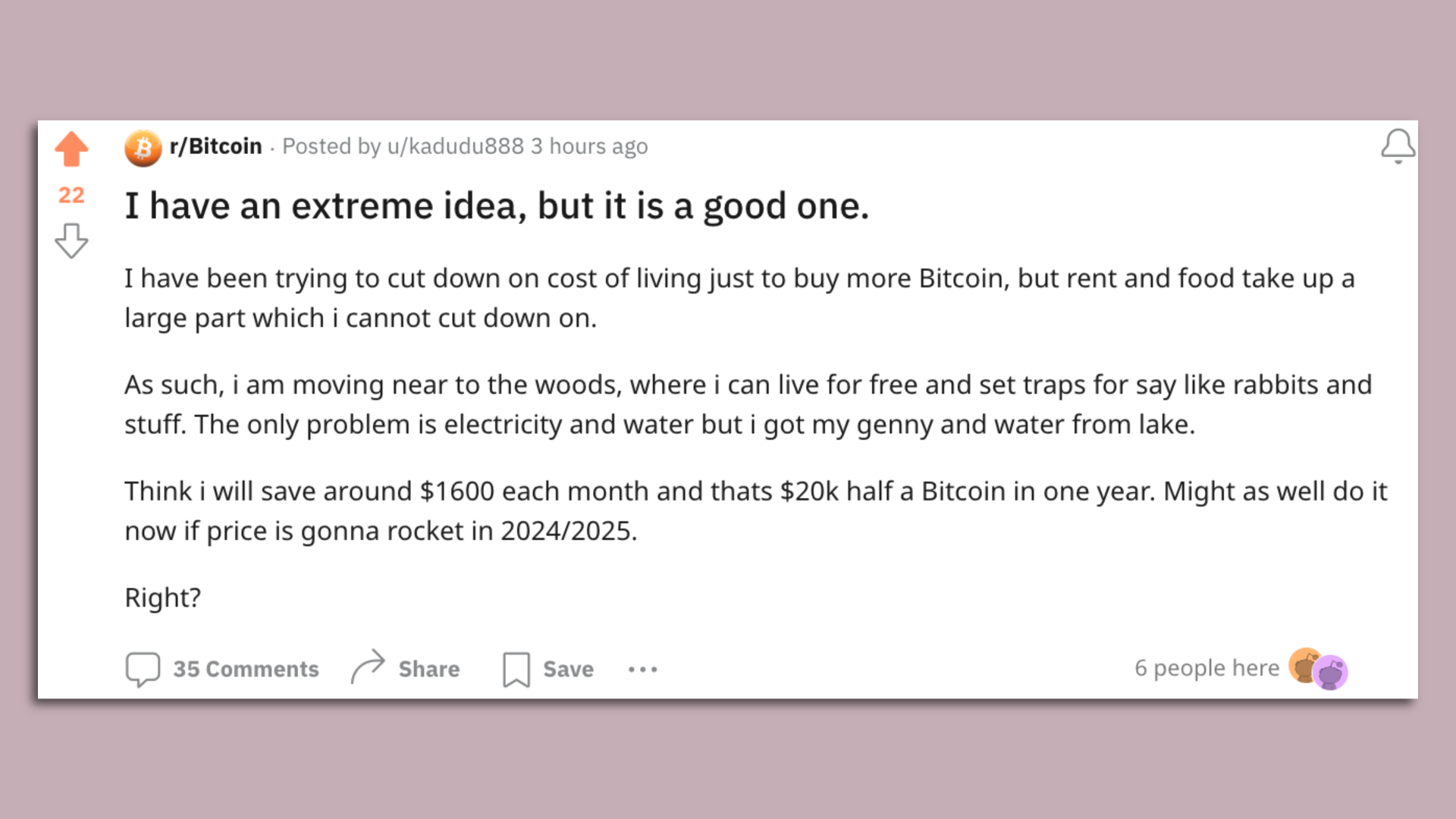Viewport: 1456px width, 819px height.
Task: Click the orange Snoo avatar
Action: coord(1304,665)
